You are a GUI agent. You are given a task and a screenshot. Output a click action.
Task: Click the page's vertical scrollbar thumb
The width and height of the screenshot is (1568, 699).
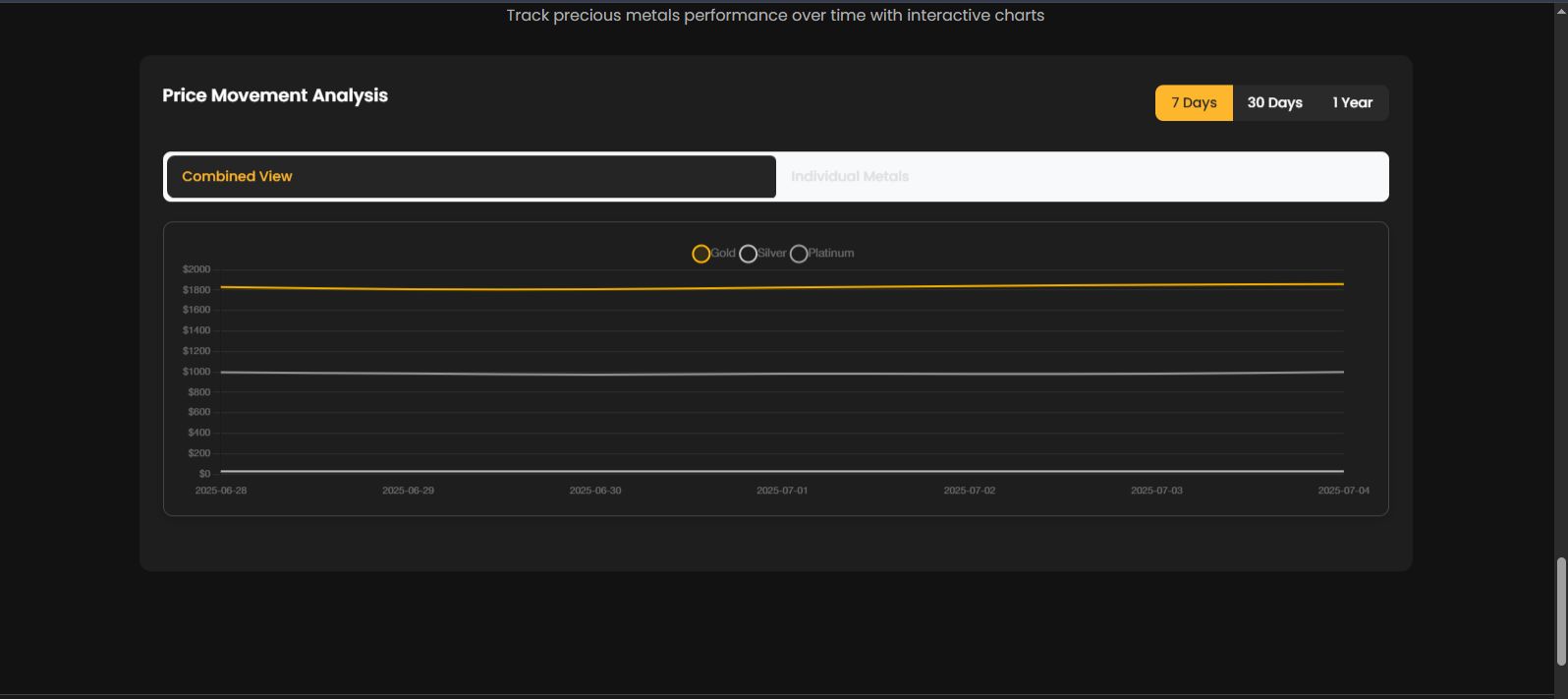pos(1561,610)
